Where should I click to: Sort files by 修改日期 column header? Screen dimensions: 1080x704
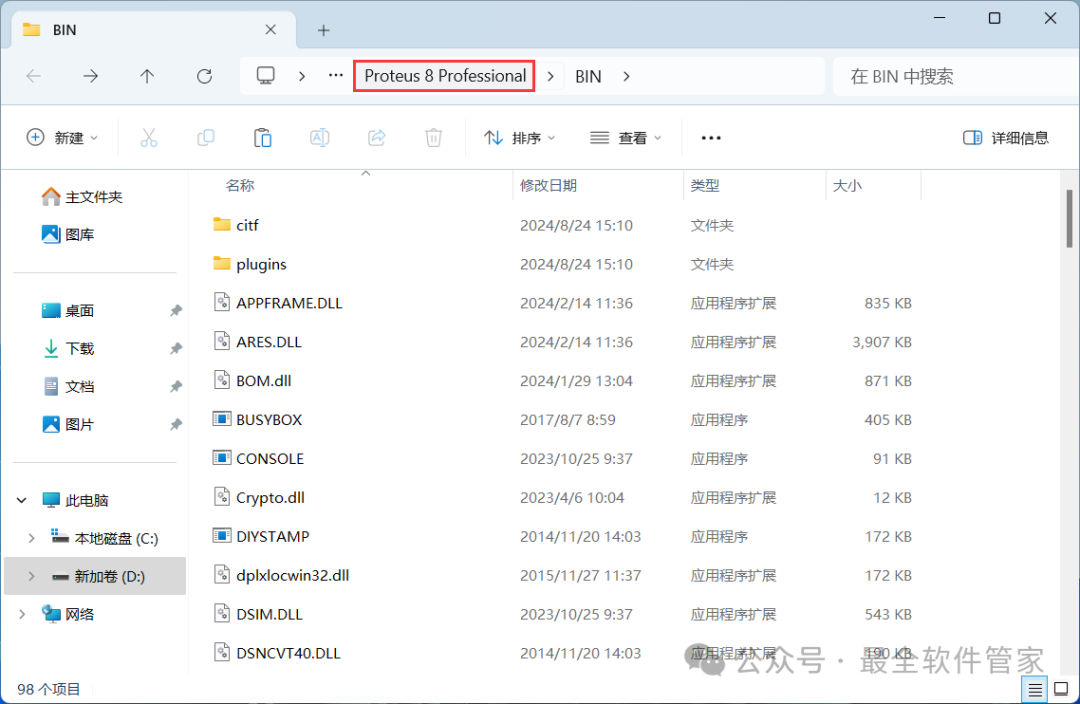548,185
